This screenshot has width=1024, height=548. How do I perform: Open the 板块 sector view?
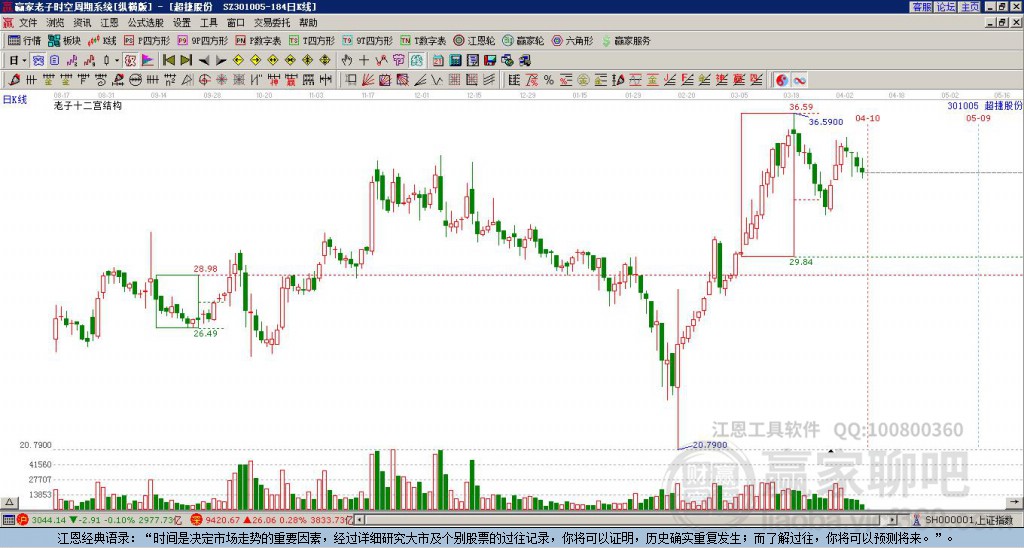point(65,40)
